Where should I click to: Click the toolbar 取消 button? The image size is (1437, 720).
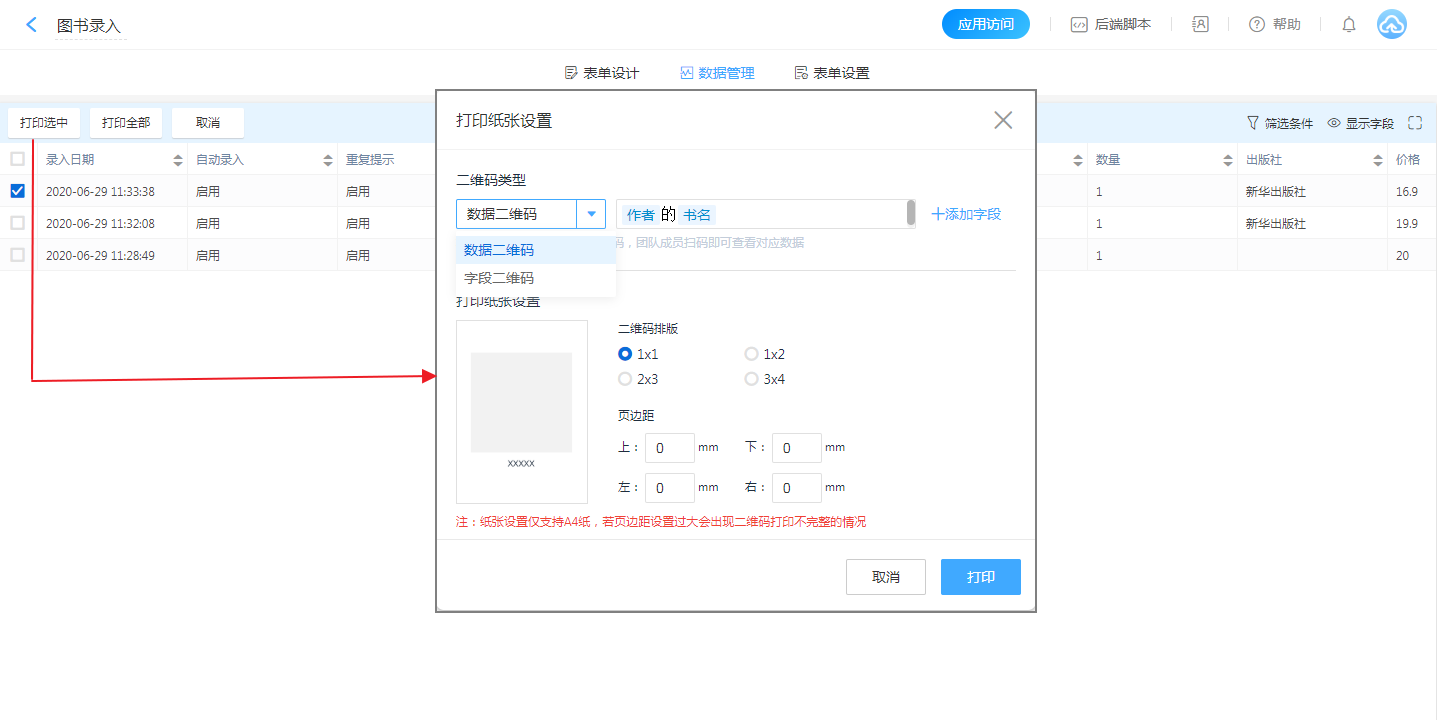208,123
